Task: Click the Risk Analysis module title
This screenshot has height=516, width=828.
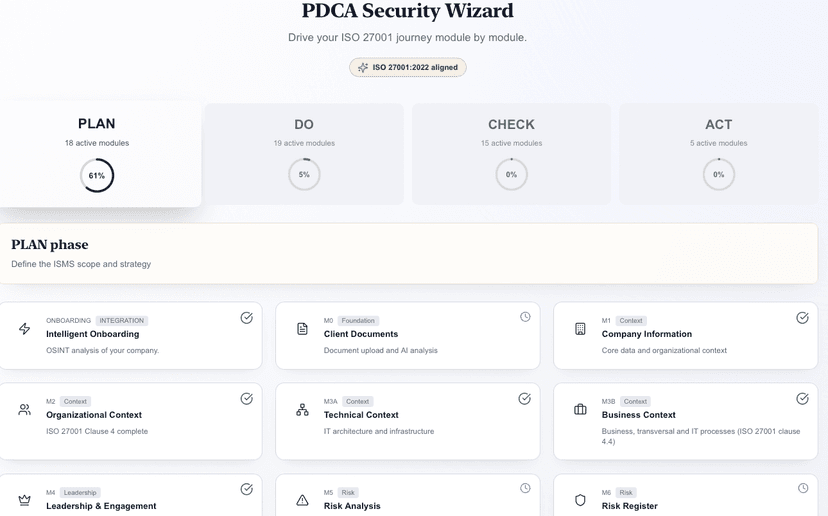Action: (x=352, y=506)
